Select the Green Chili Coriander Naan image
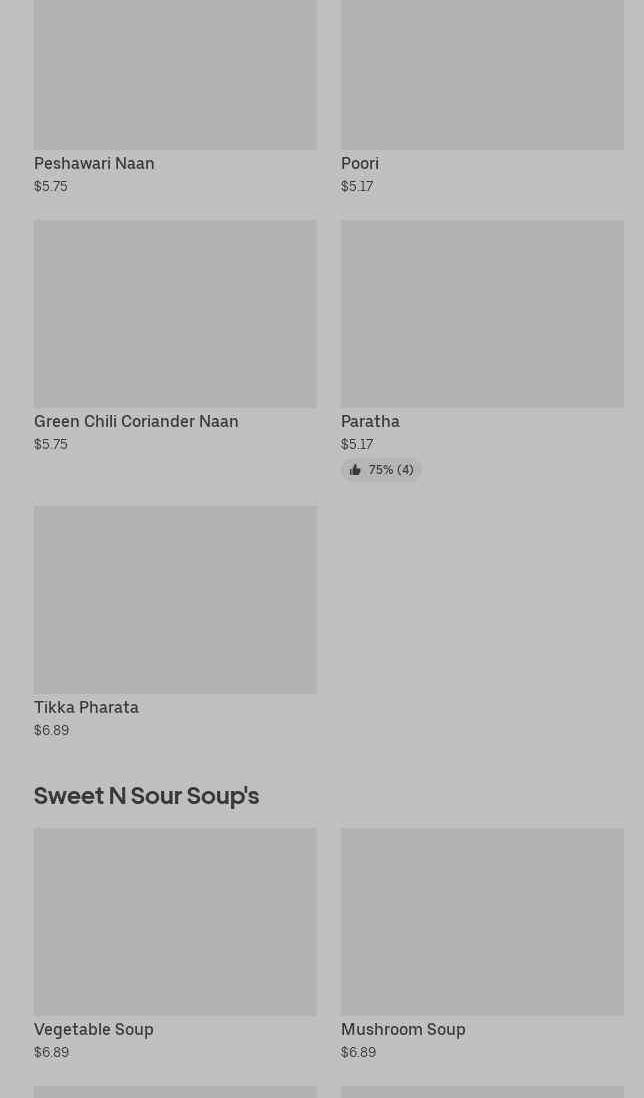This screenshot has height=1098, width=644. (175, 314)
